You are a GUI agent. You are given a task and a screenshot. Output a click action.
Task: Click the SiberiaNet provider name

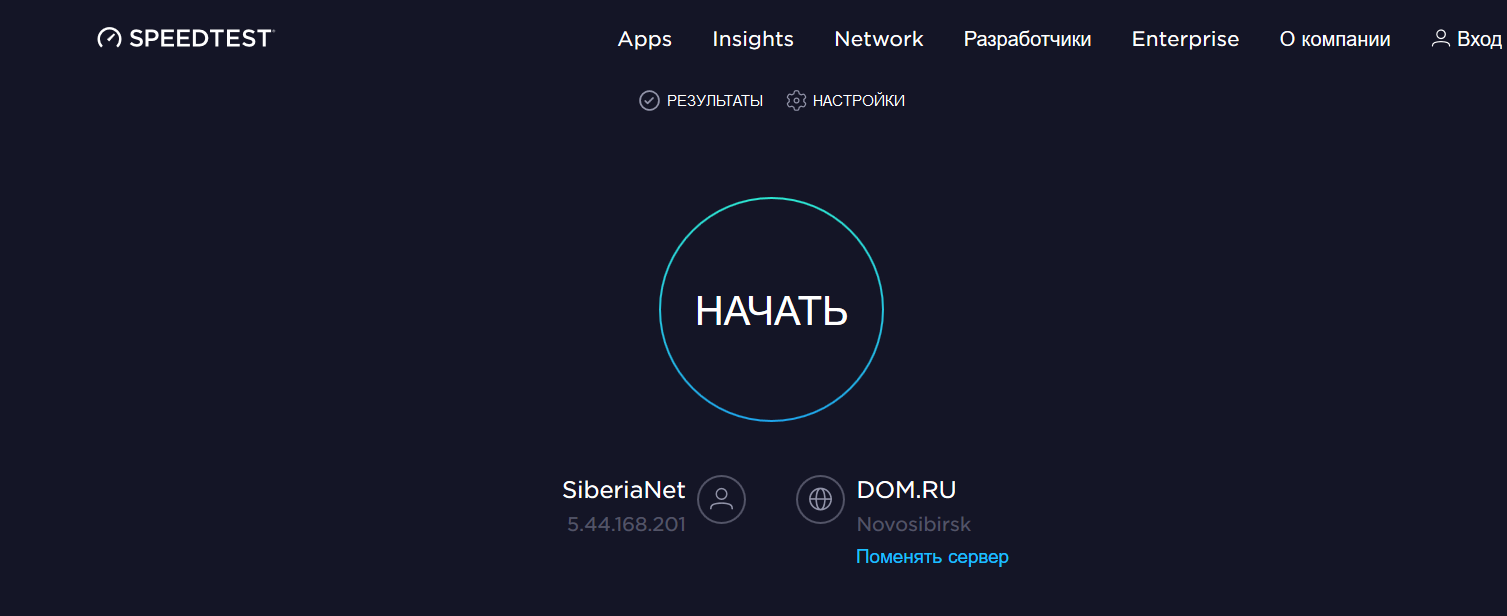click(624, 490)
